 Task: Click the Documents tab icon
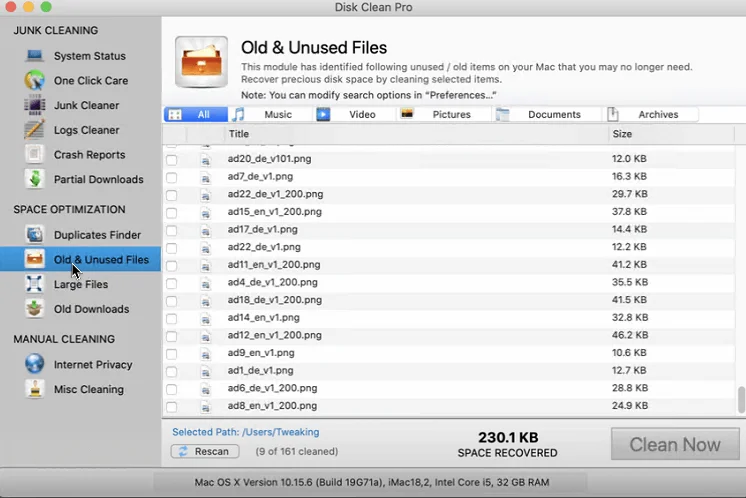click(502, 114)
